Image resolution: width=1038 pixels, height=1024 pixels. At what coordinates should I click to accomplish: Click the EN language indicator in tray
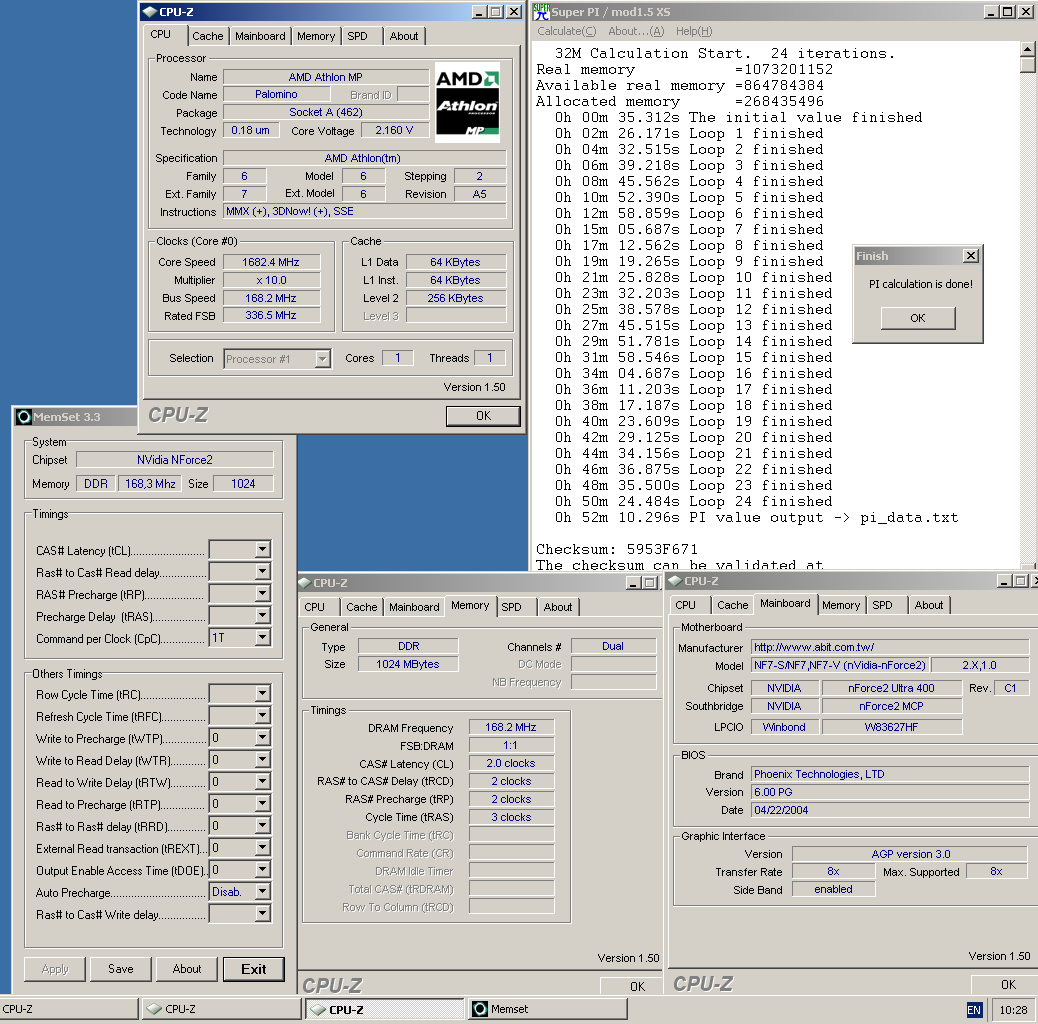point(974,1009)
